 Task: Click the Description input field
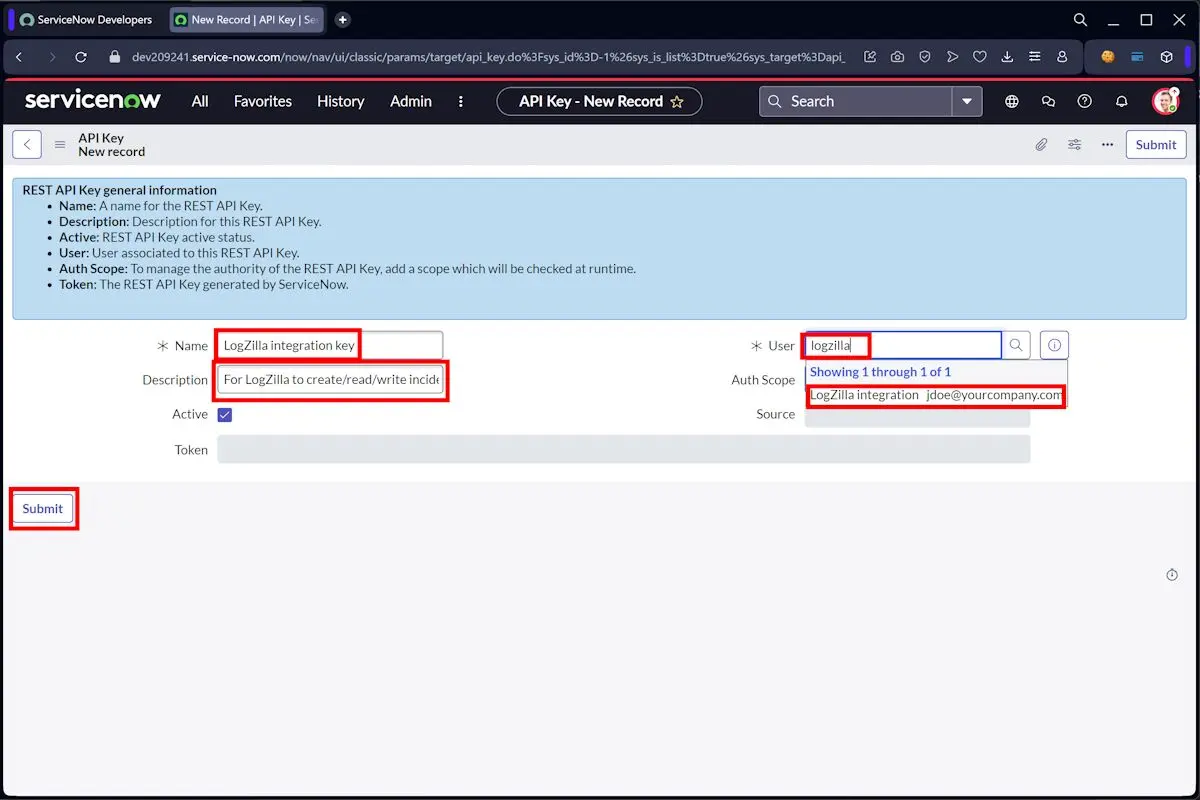(x=330, y=380)
